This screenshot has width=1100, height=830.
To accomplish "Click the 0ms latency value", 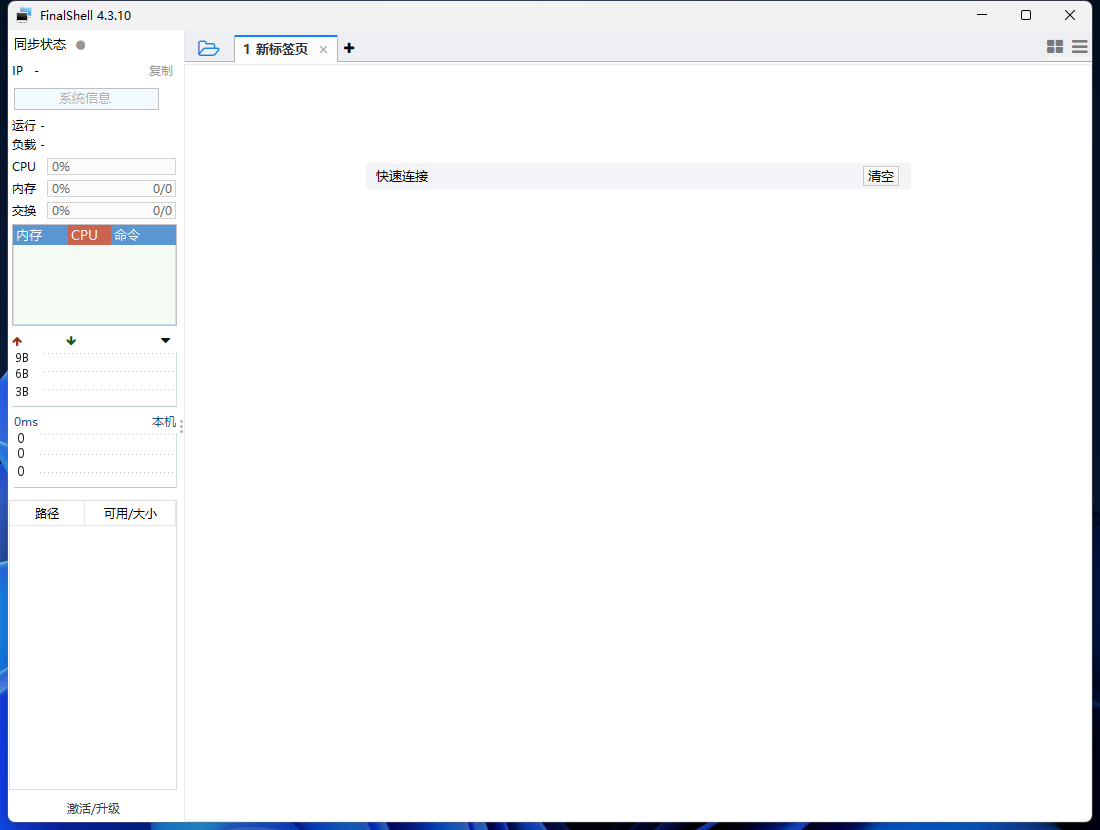I will click(26, 422).
